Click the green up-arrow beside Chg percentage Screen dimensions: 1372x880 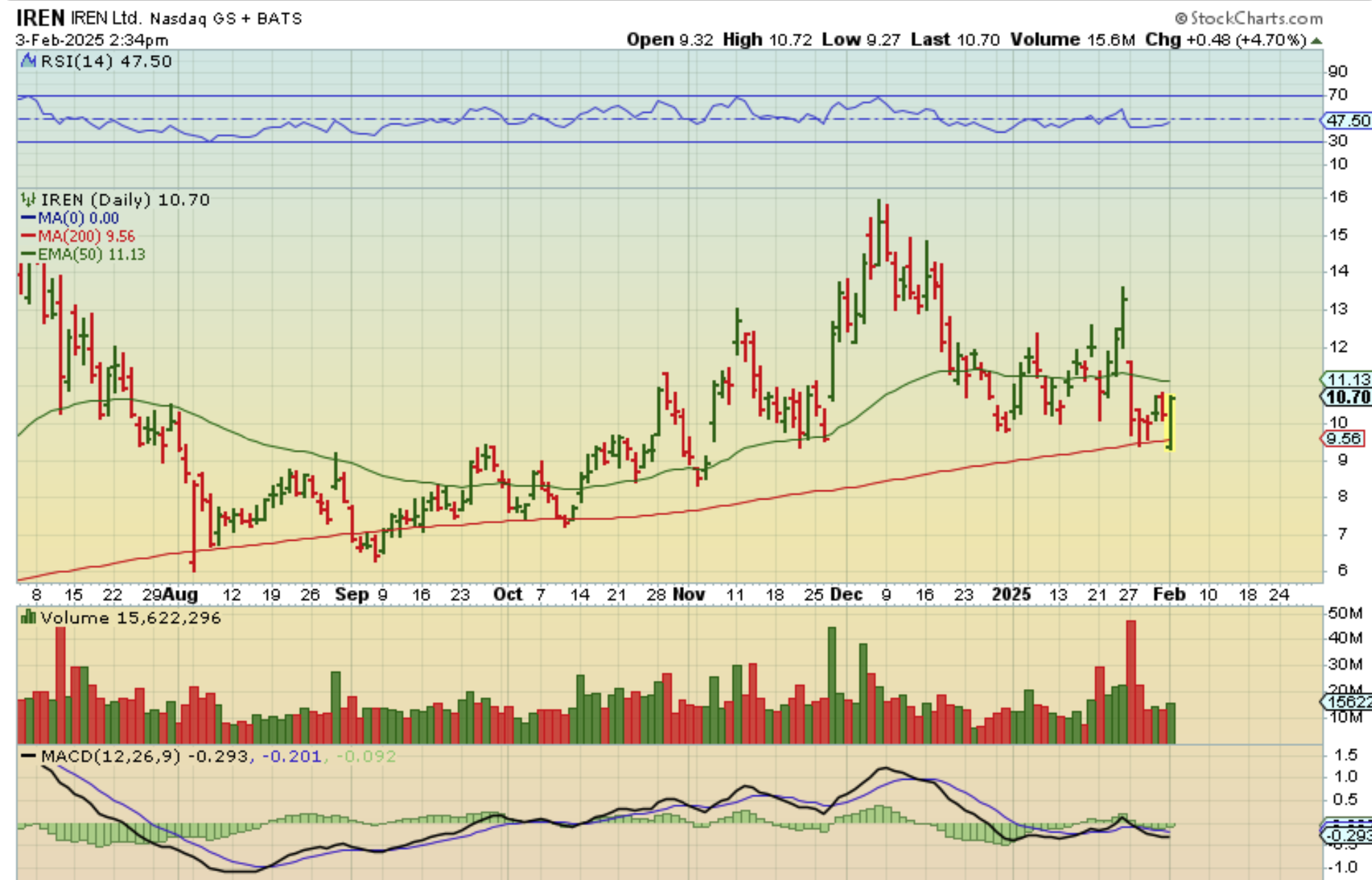click(x=1316, y=41)
